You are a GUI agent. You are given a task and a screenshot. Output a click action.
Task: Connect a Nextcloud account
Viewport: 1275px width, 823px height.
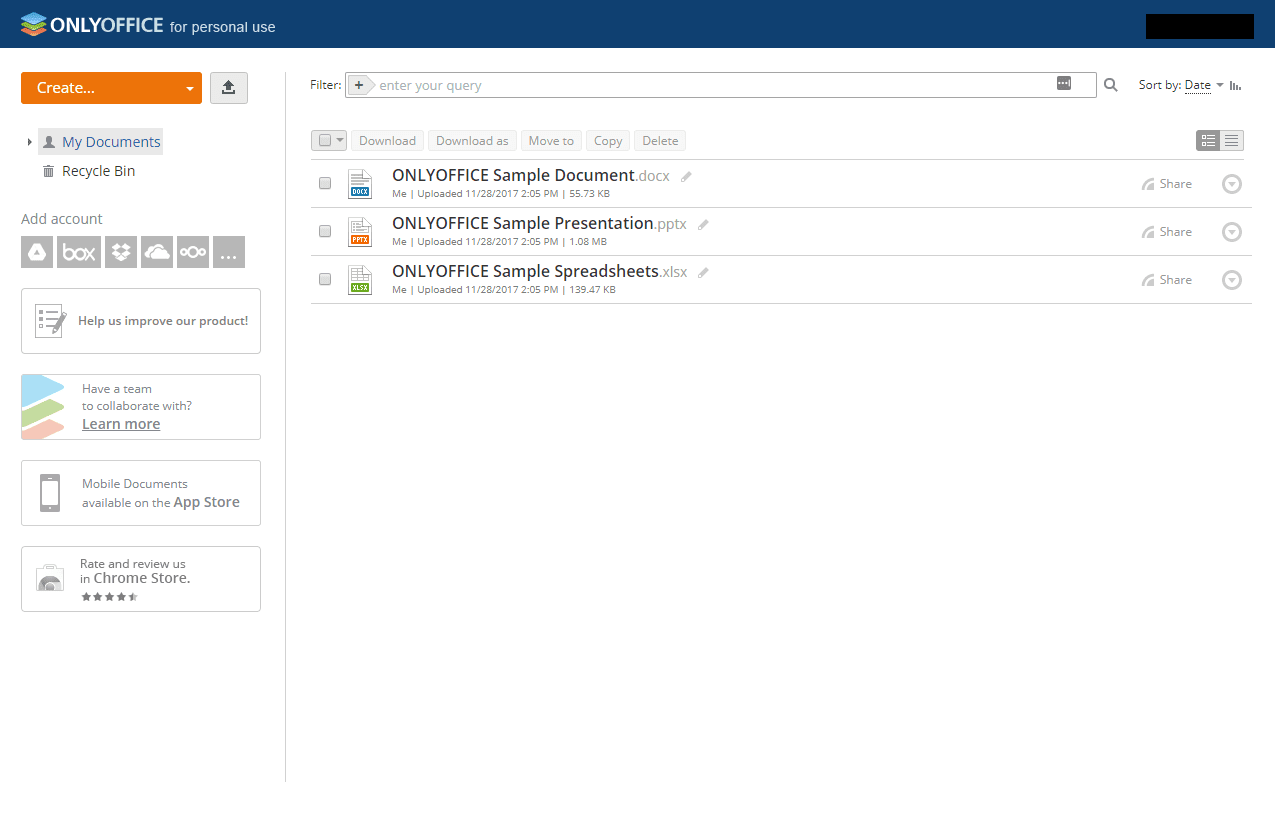tap(193, 253)
